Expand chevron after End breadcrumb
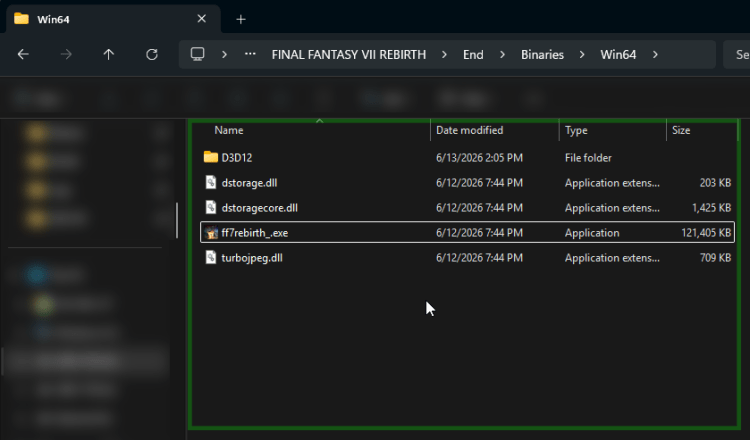Viewport: 750px width, 440px height. 502,55
